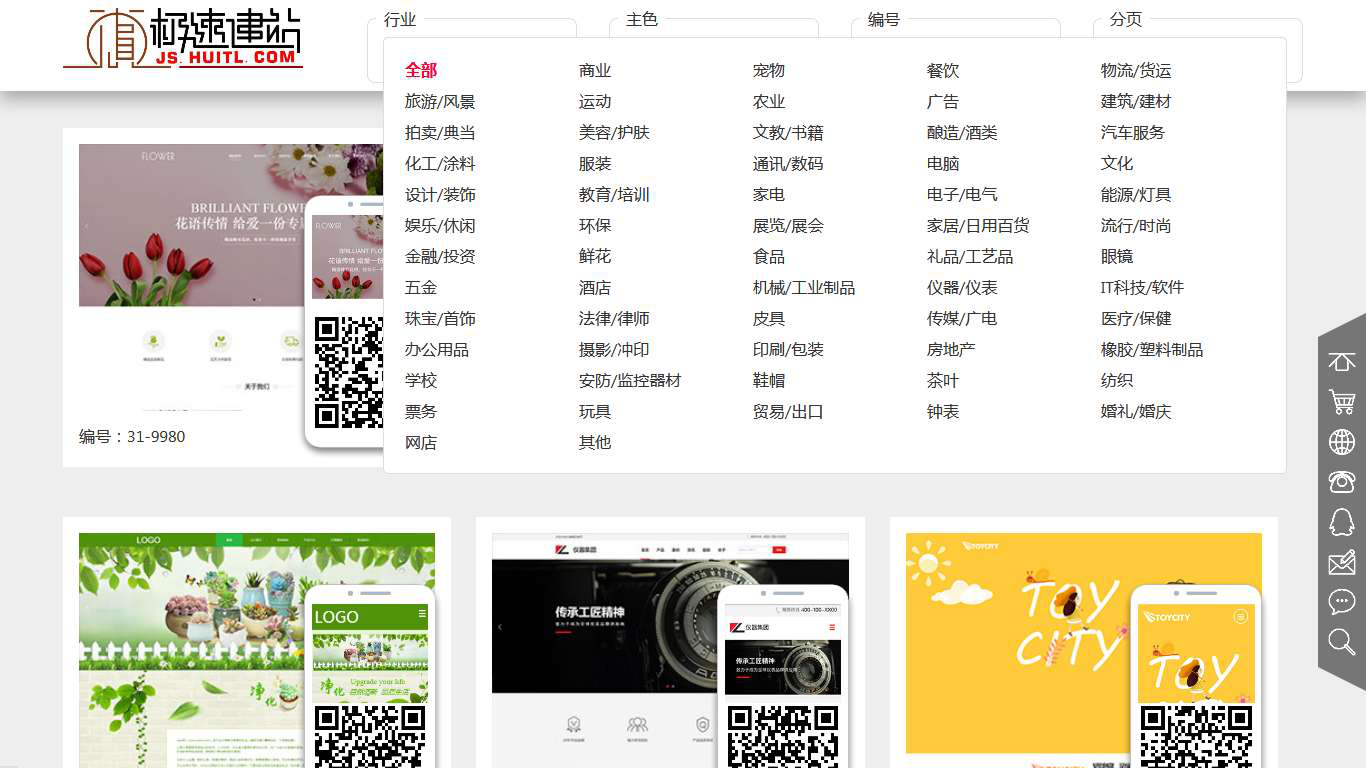
Task: Filter by 流行/时尚
Action: [x=1136, y=226]
